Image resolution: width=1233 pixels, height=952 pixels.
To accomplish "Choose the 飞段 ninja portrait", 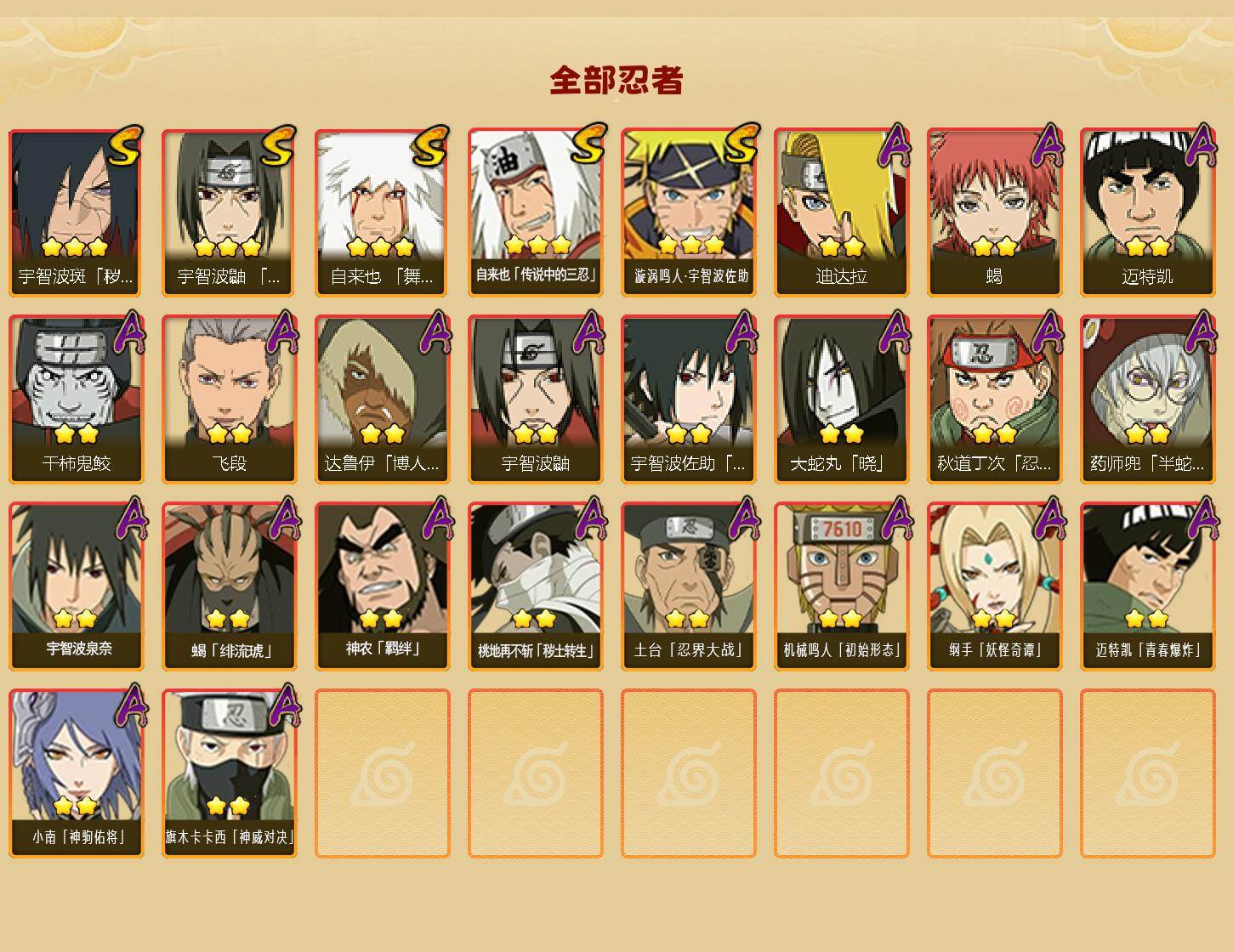I will pyautogui.click(x=230, y=399).
